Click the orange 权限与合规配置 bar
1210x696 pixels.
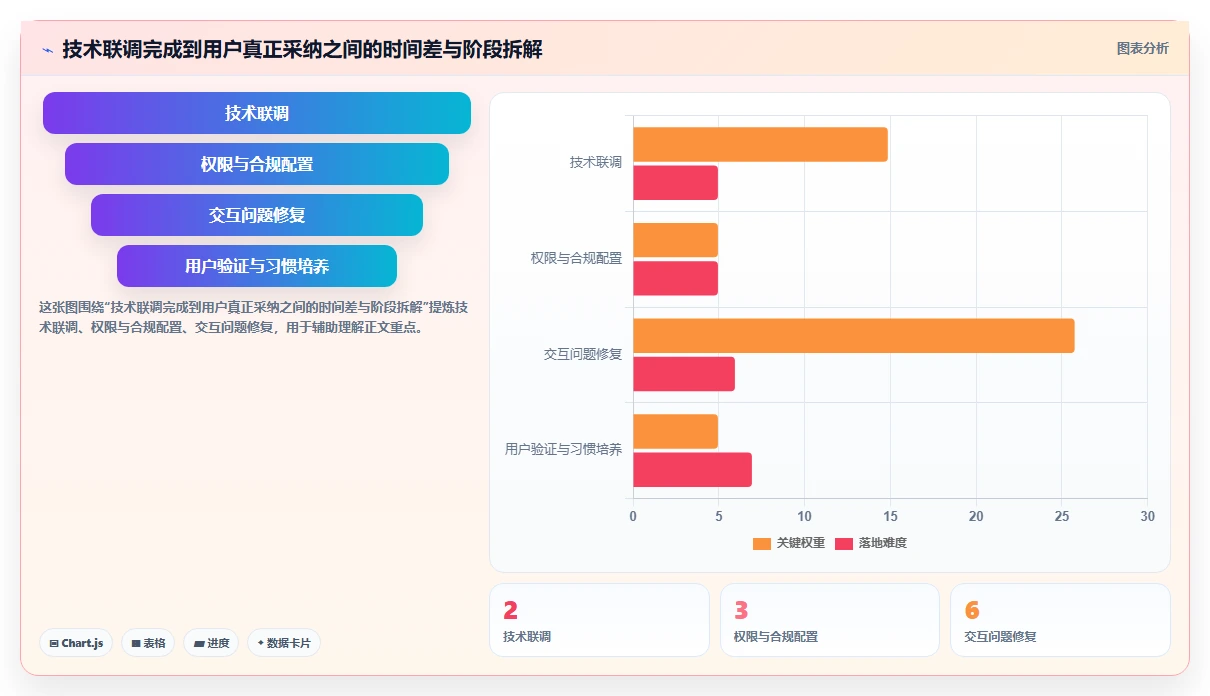(676, 240)
